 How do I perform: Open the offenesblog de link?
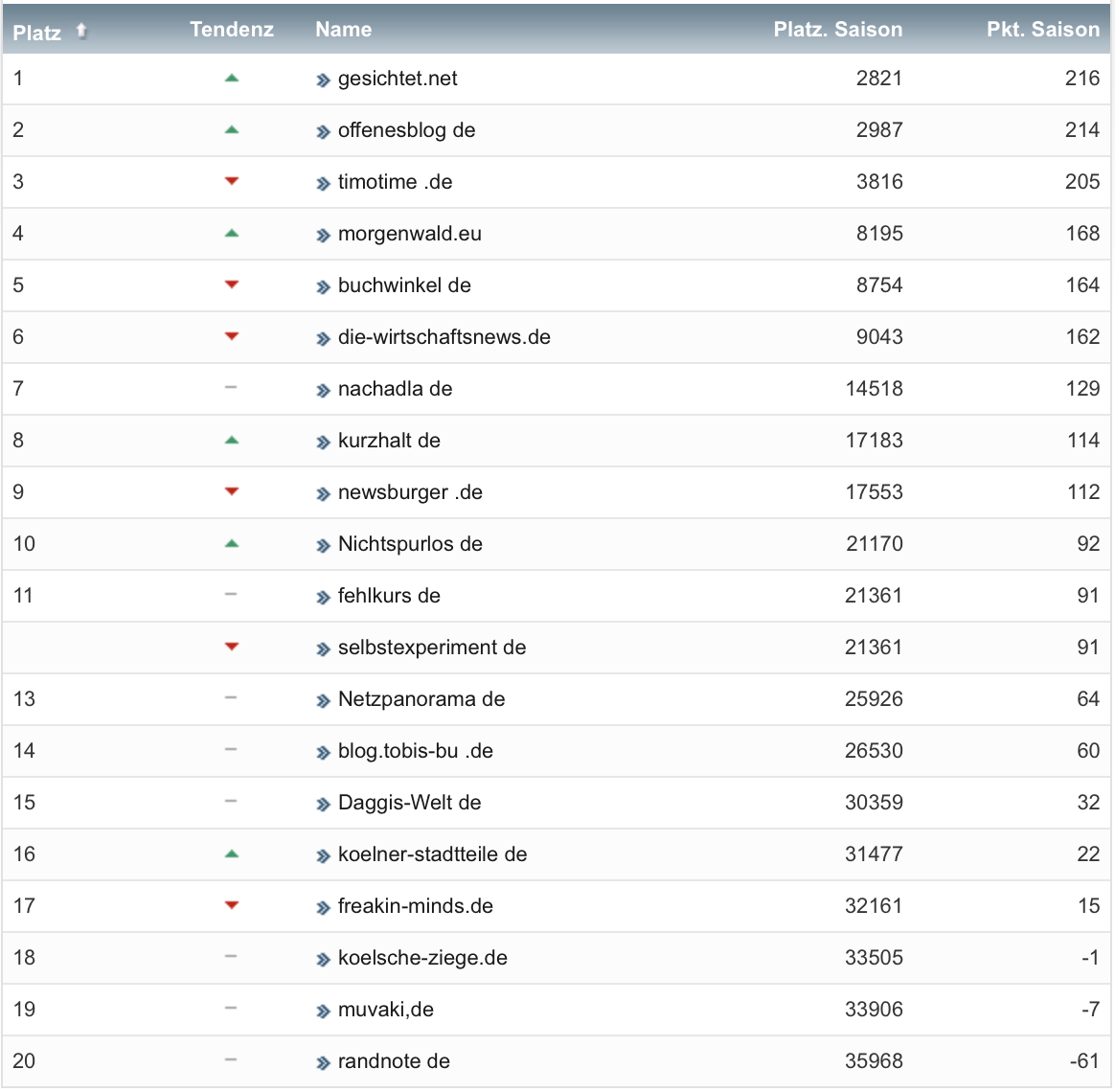[x=407, y=130]
